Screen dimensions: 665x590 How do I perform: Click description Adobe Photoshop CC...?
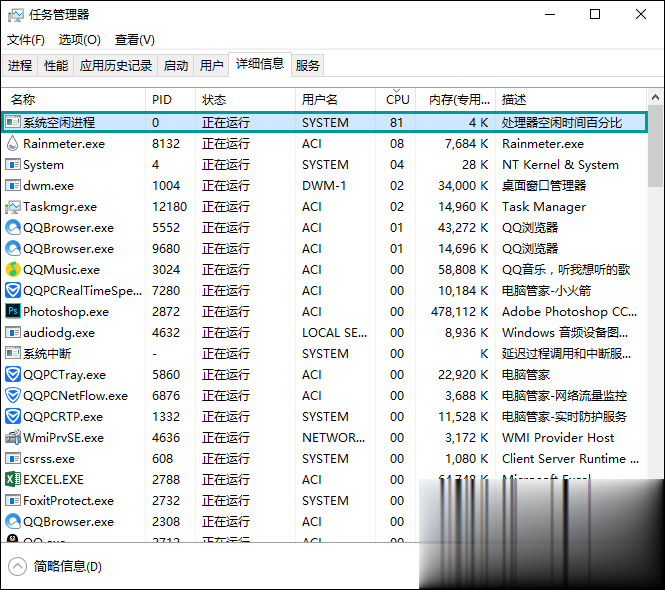click(570, 312)
